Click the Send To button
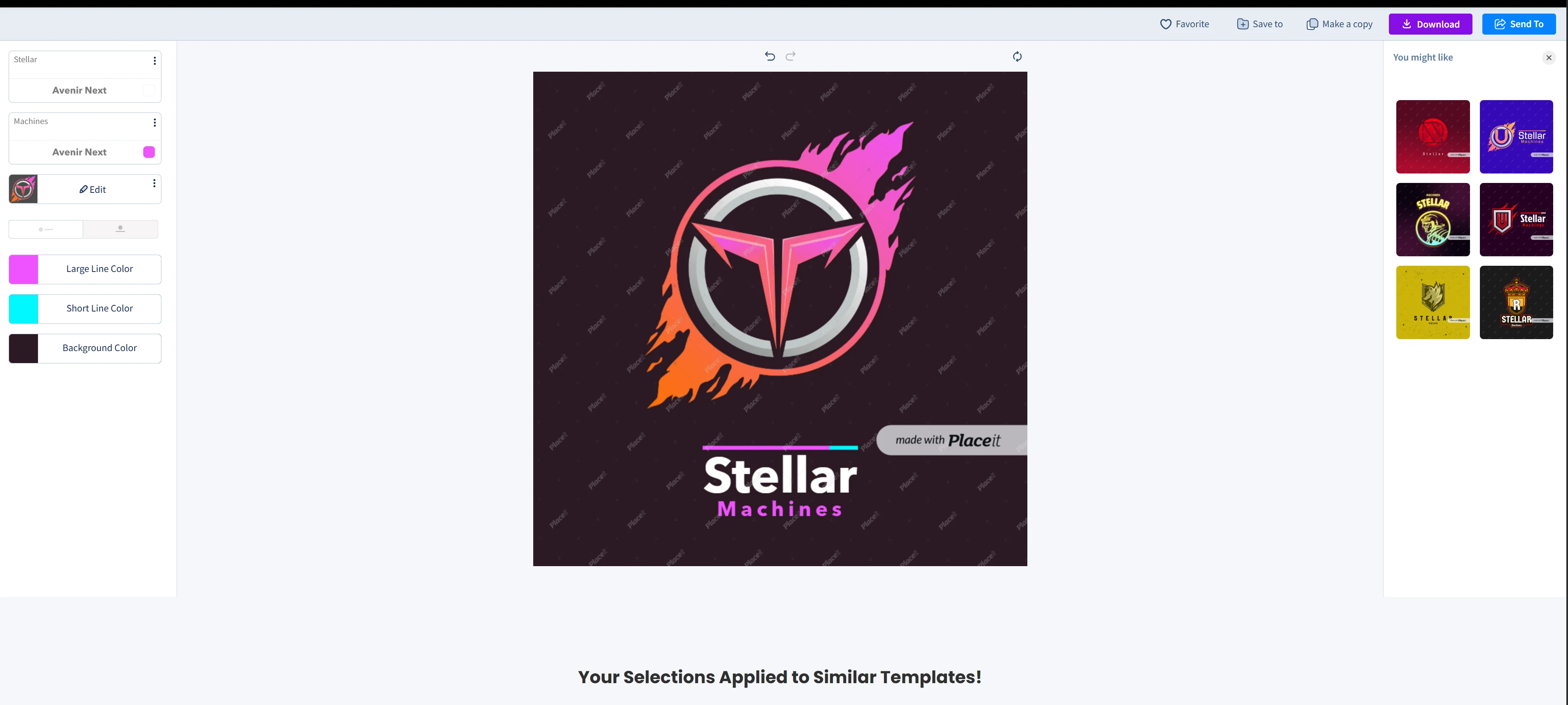Viewport: 1568px width, 705px height. pos(1519,24)
